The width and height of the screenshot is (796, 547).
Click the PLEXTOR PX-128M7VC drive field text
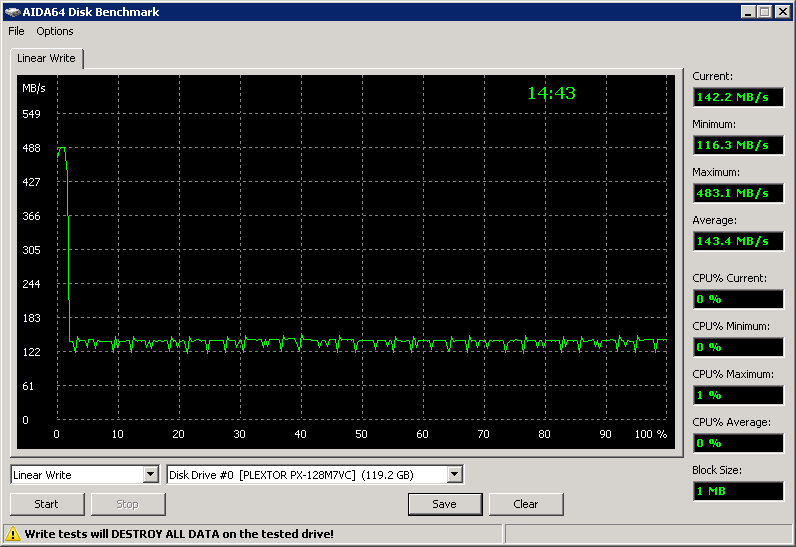pyautogui.click(x=290, y=475)
